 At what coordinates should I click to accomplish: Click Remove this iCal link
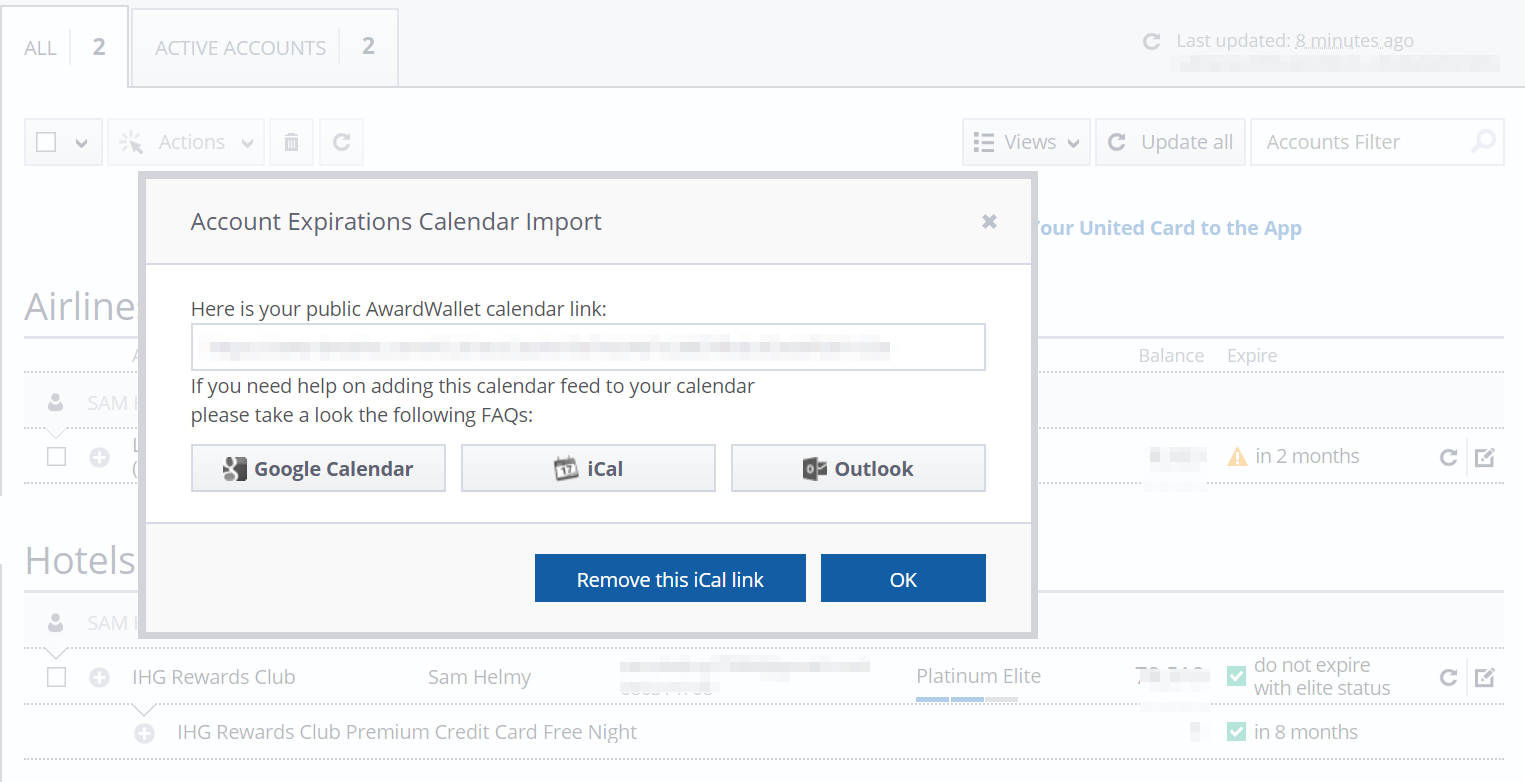pos(670,578)
